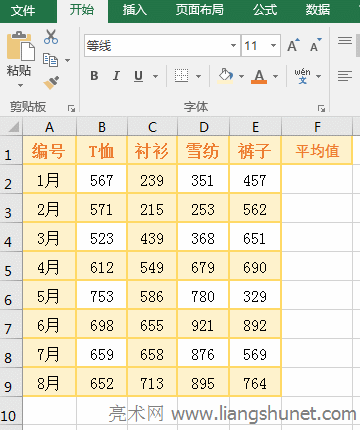Click the borders icon in font group
This screenshot has width=360, height=430.
tap(181, 76)
